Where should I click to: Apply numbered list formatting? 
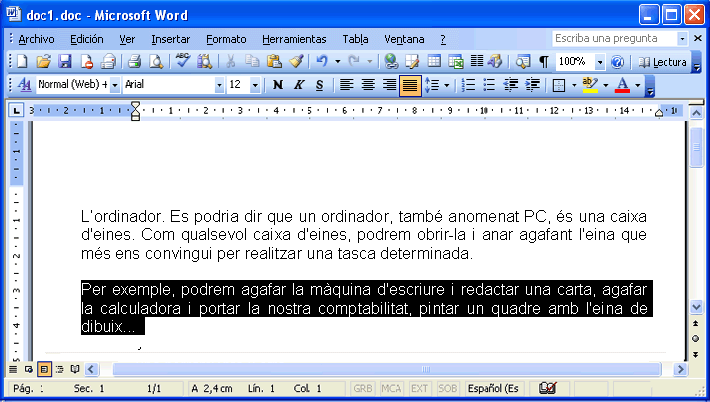pyautogui.click(x=468, y=85)
